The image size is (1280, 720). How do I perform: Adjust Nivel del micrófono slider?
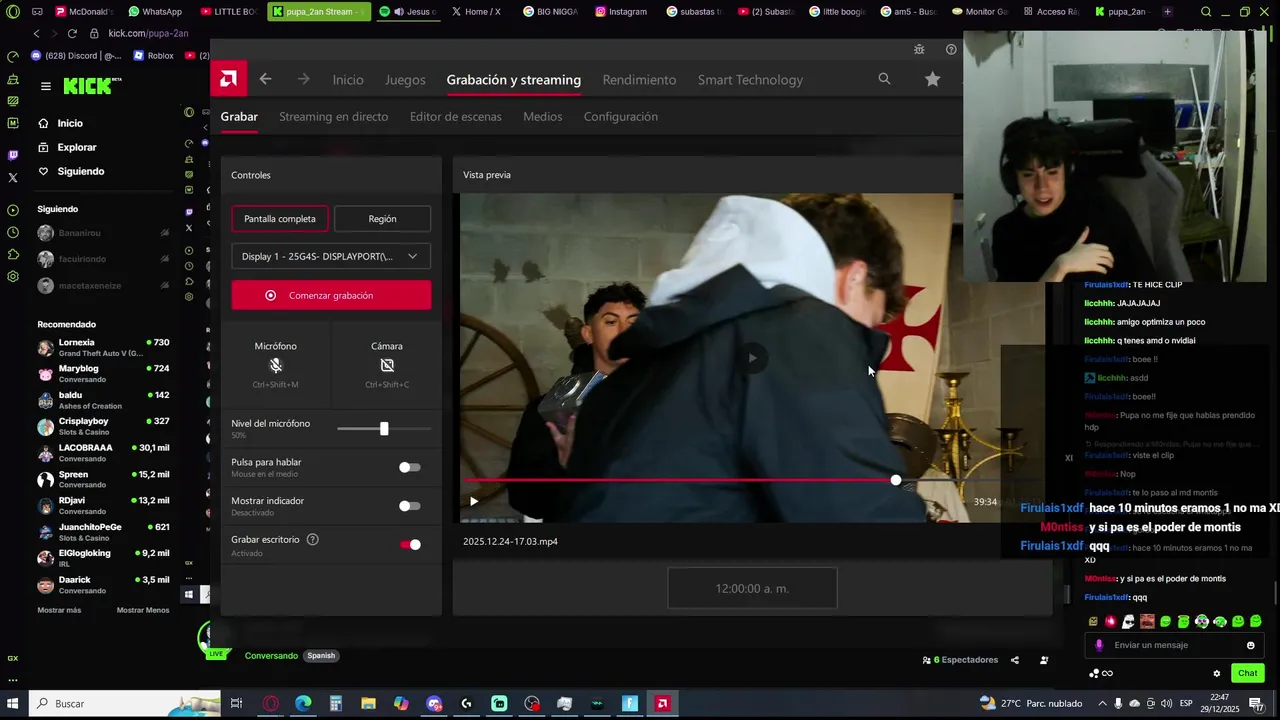click(384, 428)
